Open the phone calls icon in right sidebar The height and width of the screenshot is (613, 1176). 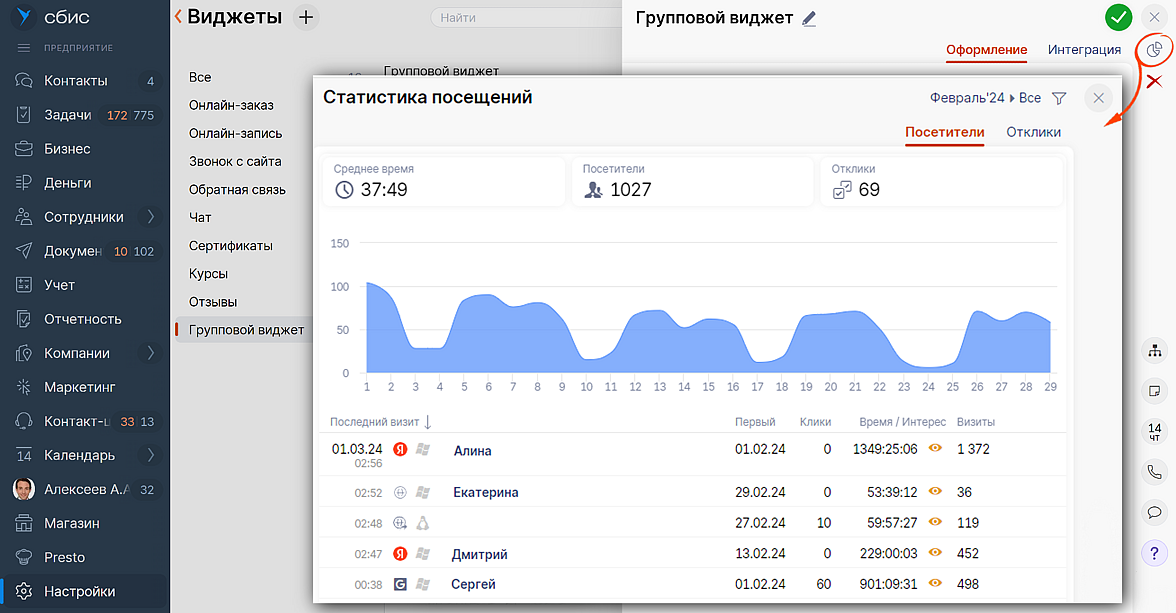click(1154, 472)
